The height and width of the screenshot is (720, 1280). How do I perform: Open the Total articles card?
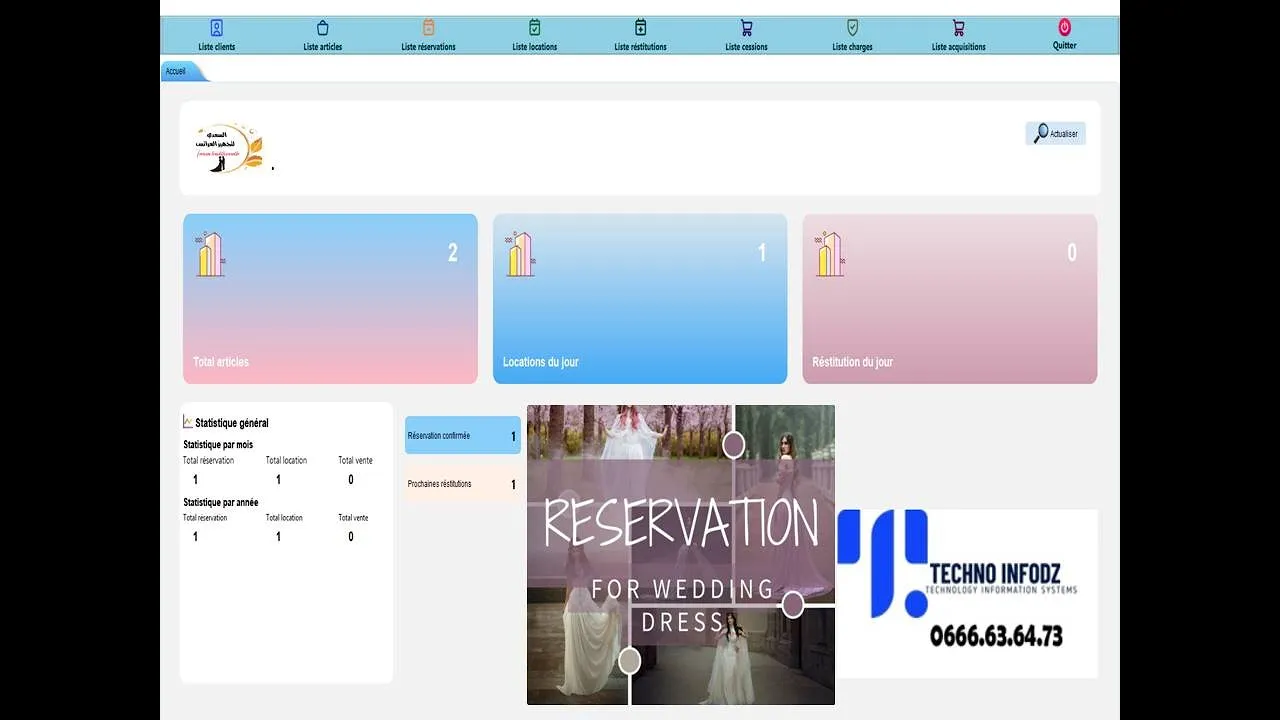pyautogui.click(x=330, y=299)
